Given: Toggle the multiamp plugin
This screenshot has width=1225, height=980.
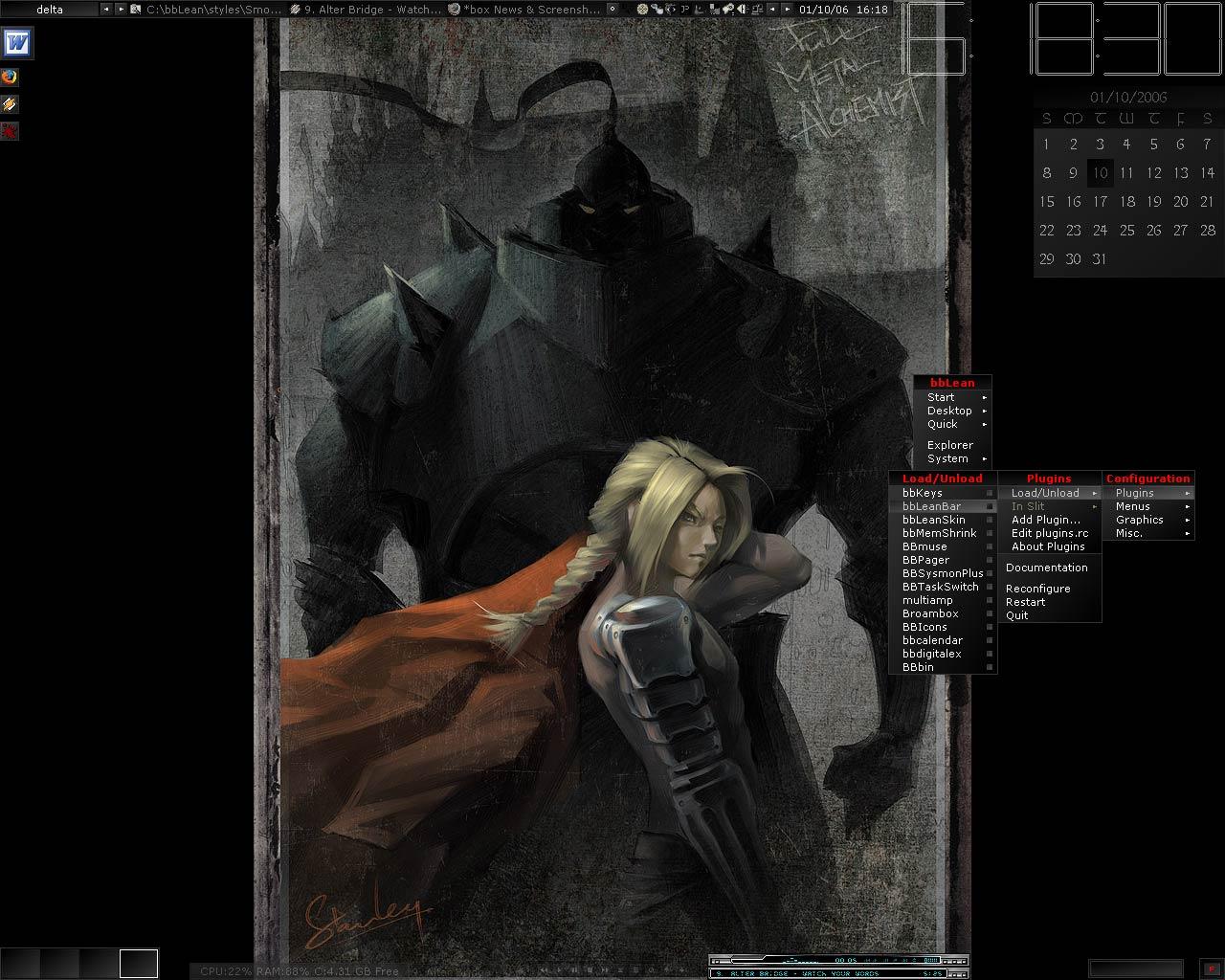Looking at the screenshot, I should click(943, 600).
